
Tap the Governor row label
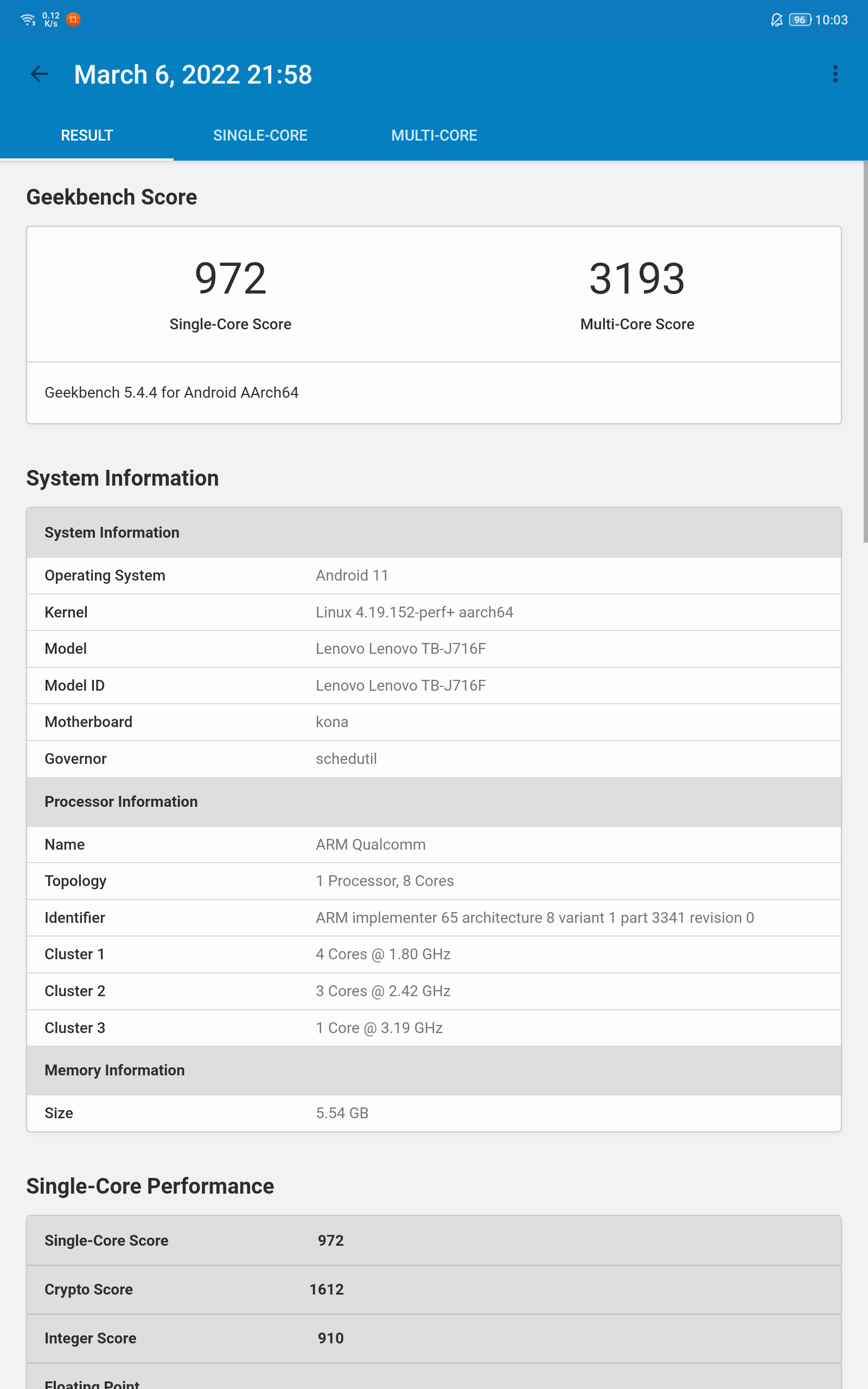[x=76, y=759]
